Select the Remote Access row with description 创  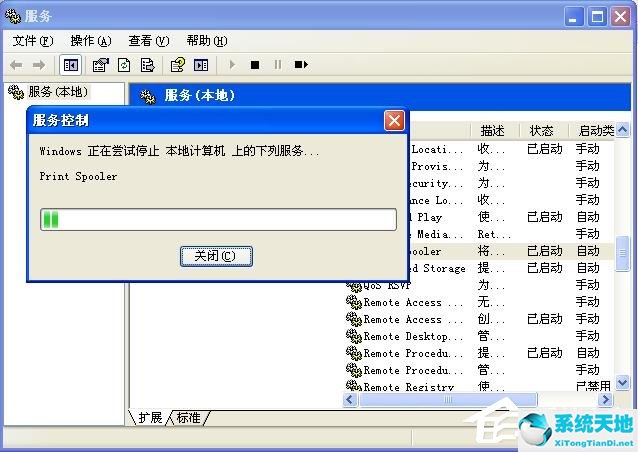tap(480, 319)
